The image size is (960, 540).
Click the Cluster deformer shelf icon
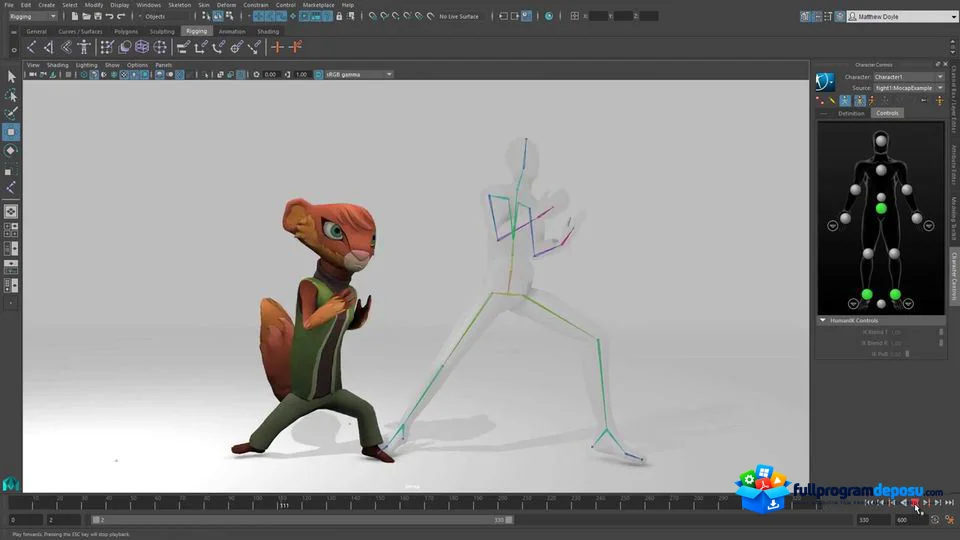[x=160, y=47]
